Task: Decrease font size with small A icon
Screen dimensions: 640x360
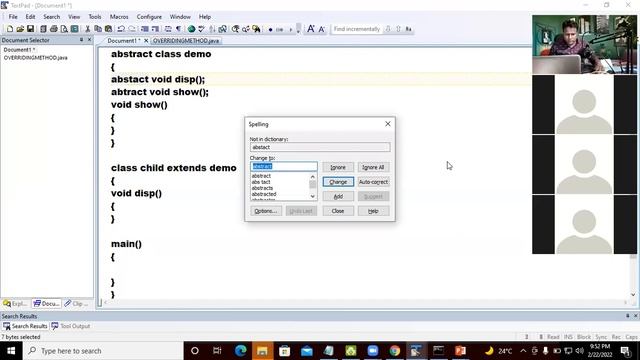Action: tap(322, 29)
